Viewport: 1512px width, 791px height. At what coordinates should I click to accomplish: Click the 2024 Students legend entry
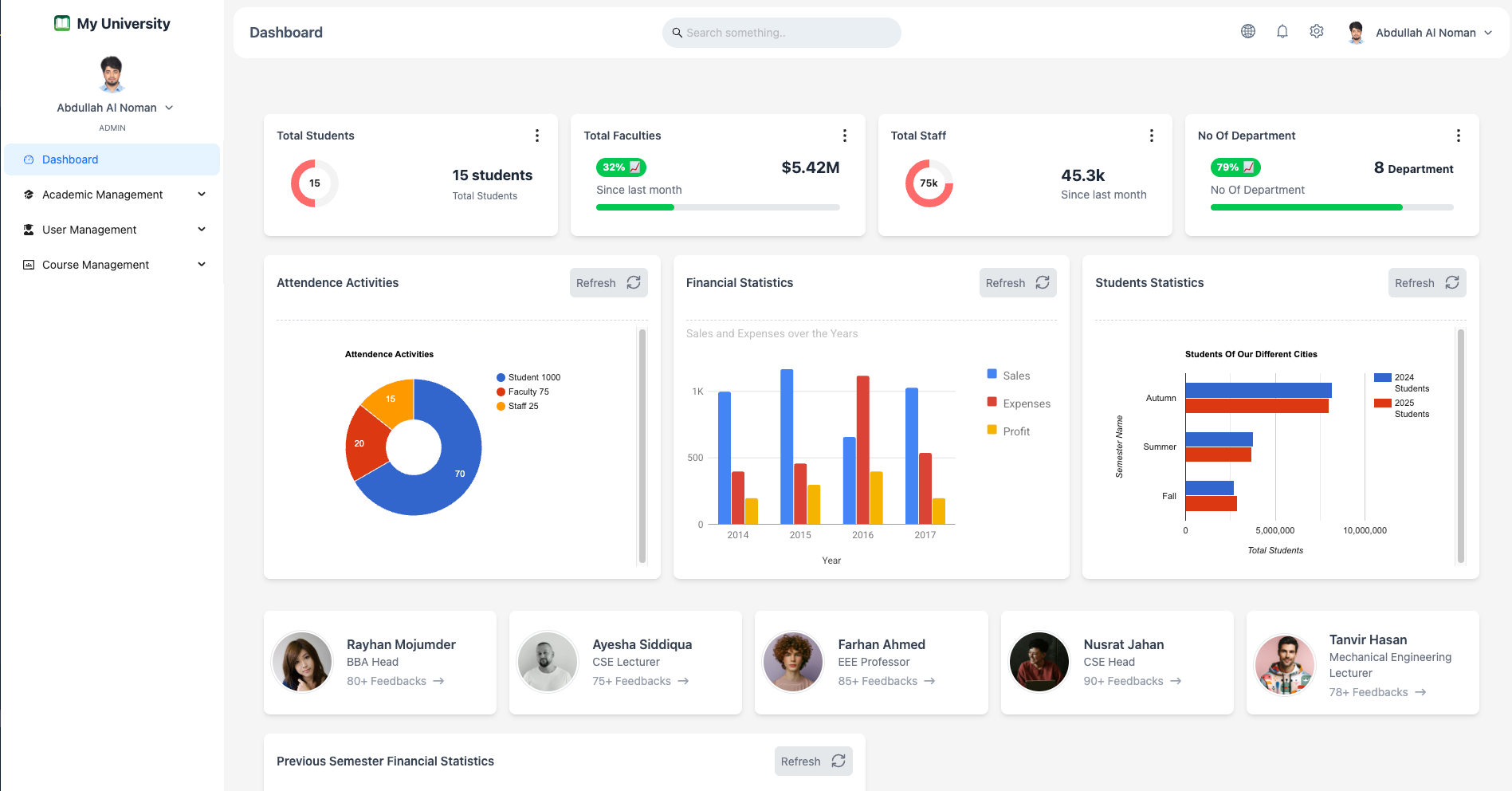(x=1402, y=383)
